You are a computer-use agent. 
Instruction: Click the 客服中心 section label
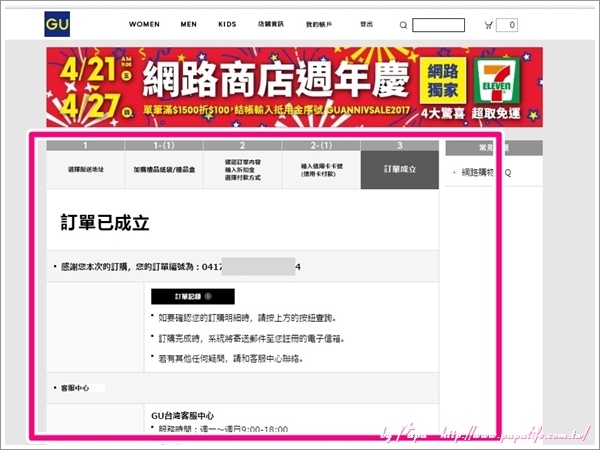pos(75,388)
